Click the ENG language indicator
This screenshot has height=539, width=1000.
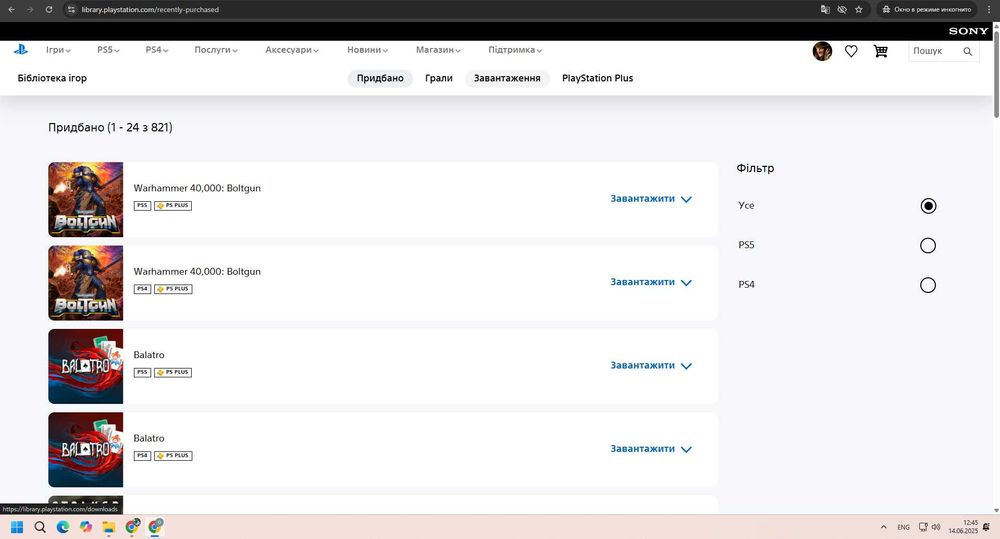pos(903,528)
